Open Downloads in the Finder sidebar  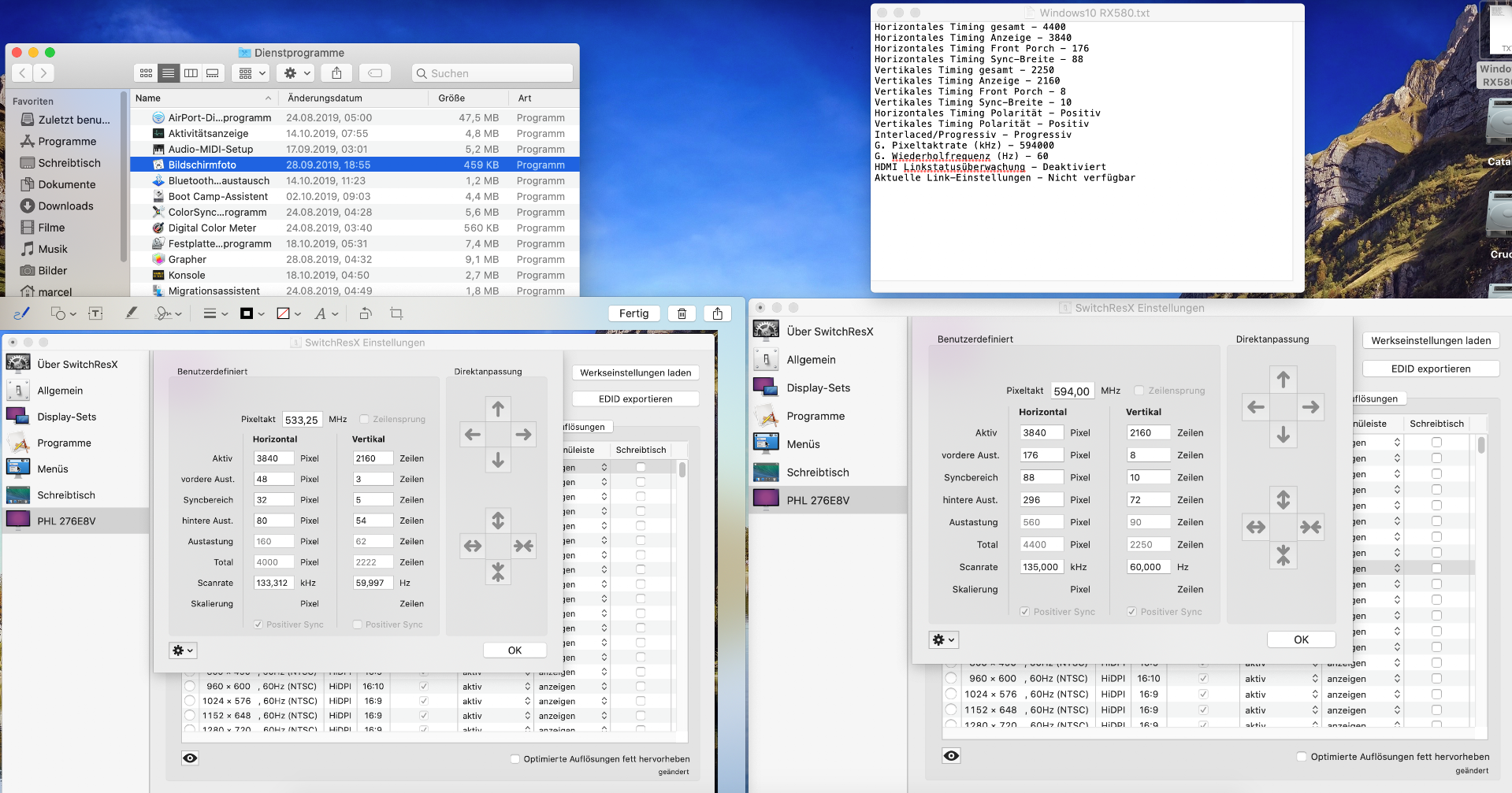pyautogui.click(x=65, y=206)
